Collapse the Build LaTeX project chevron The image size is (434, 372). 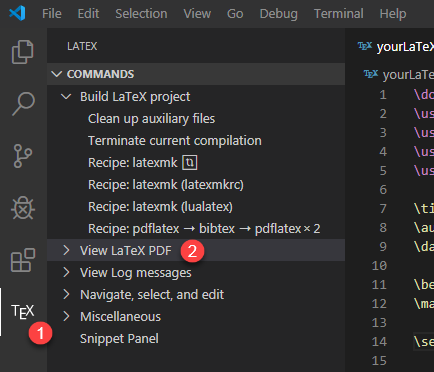66,97
